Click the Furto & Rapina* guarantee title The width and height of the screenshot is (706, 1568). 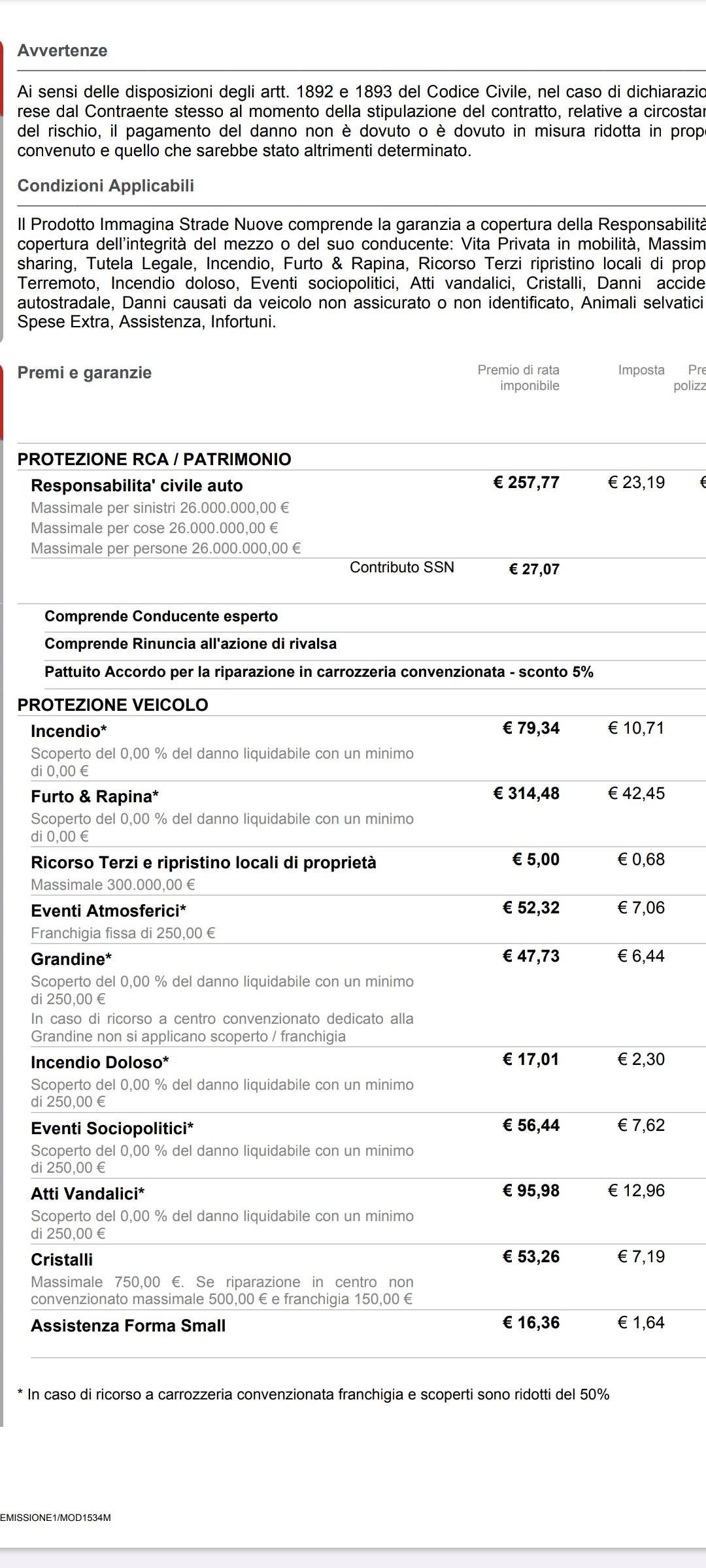click(95, 797)
